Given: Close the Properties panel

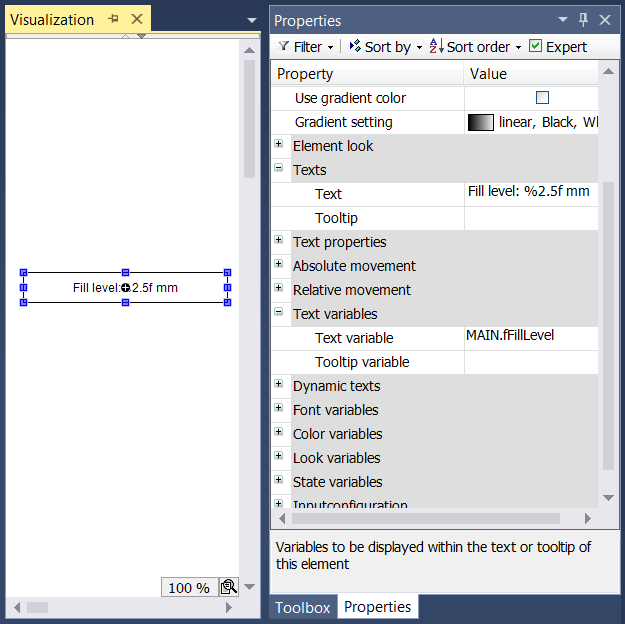Looking at the screenshot, I should pyautogui.click(x=605, y=20).
